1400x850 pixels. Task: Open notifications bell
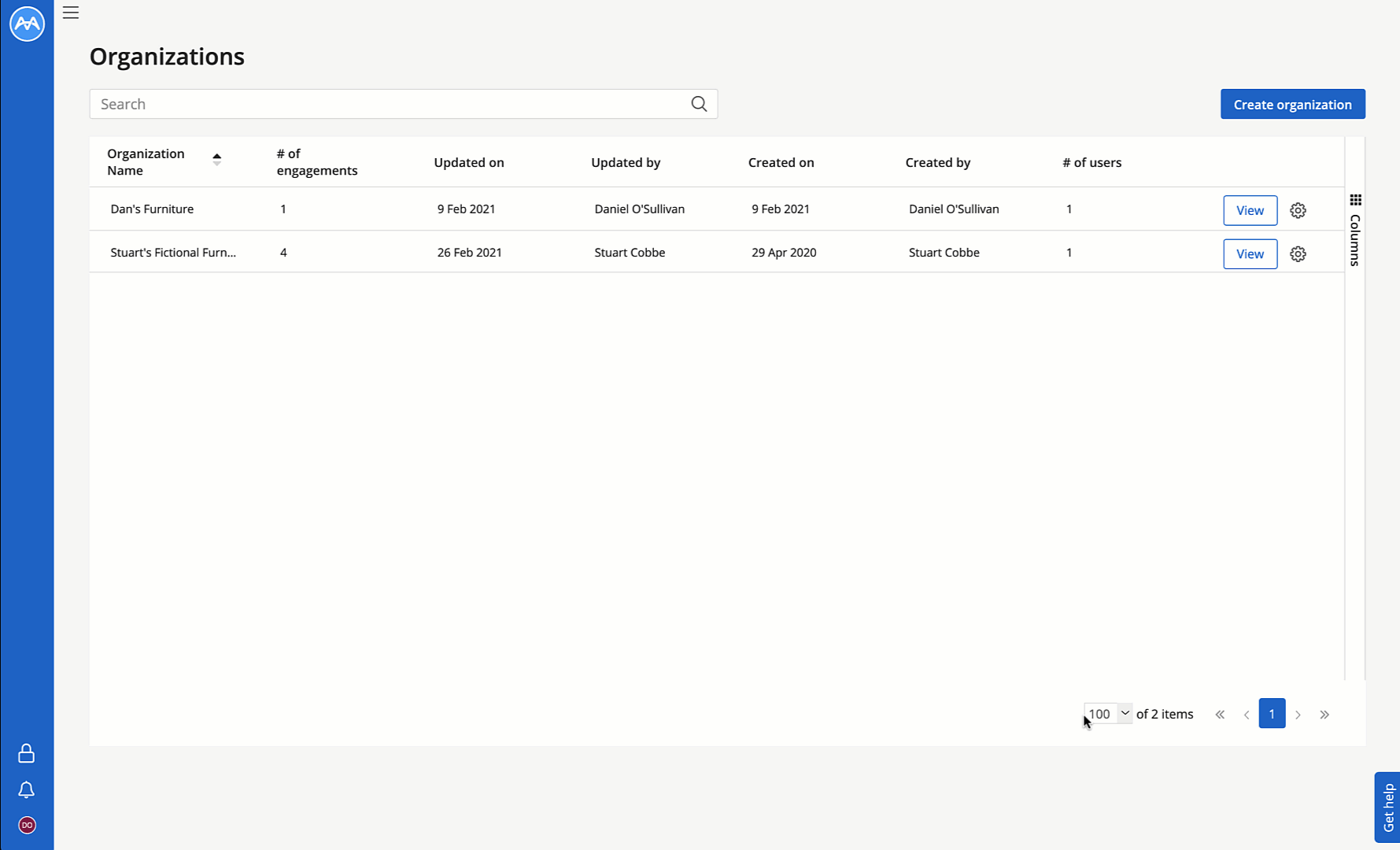click(x=26, y=789)
